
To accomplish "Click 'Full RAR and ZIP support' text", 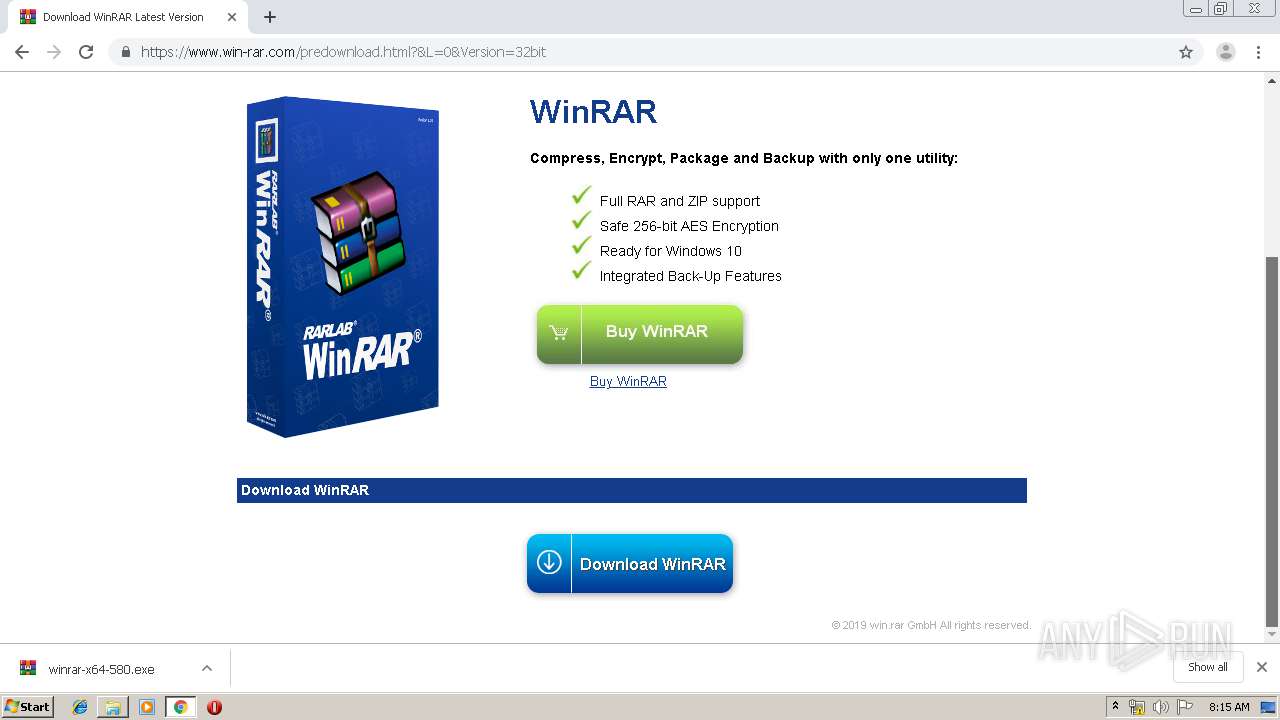I will point(680,201).
